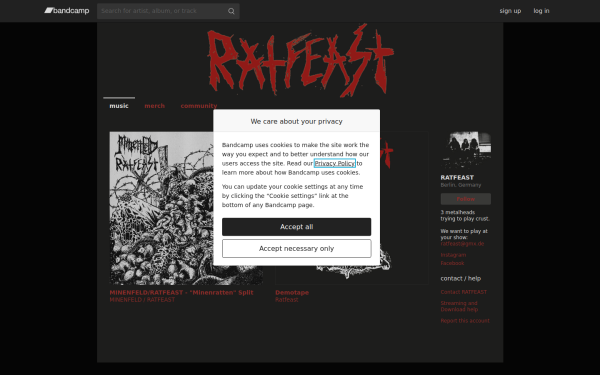Click the Berlin, Germany location text
The image size is (600, 375).
pos(461,185)
